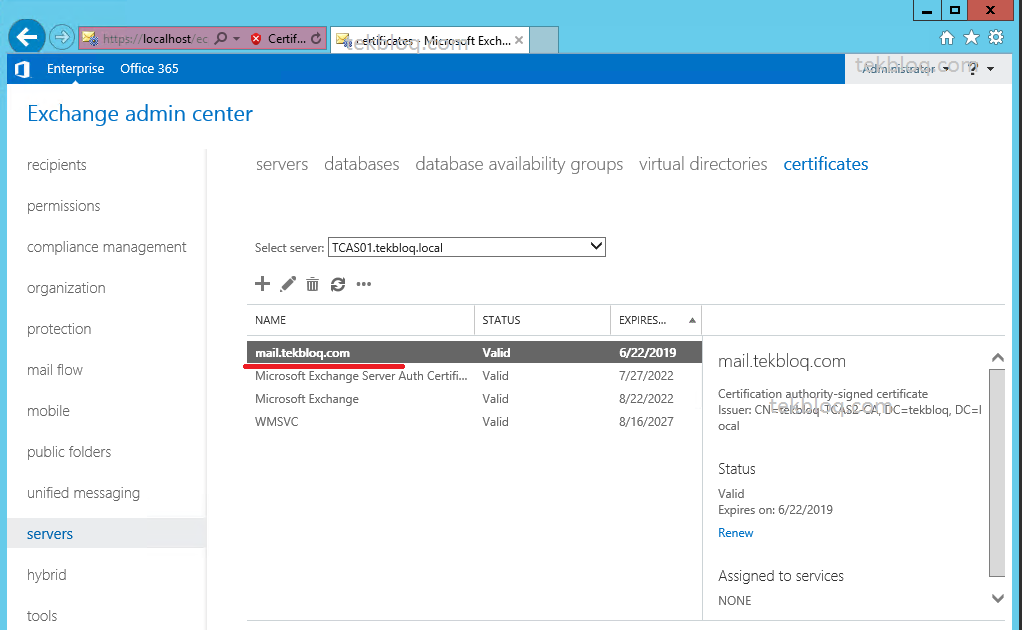This screenshot has height=630, width=1022.
Task: Open the address bar autocomplete dropdown arrow
Action: [x=237, y=38]
